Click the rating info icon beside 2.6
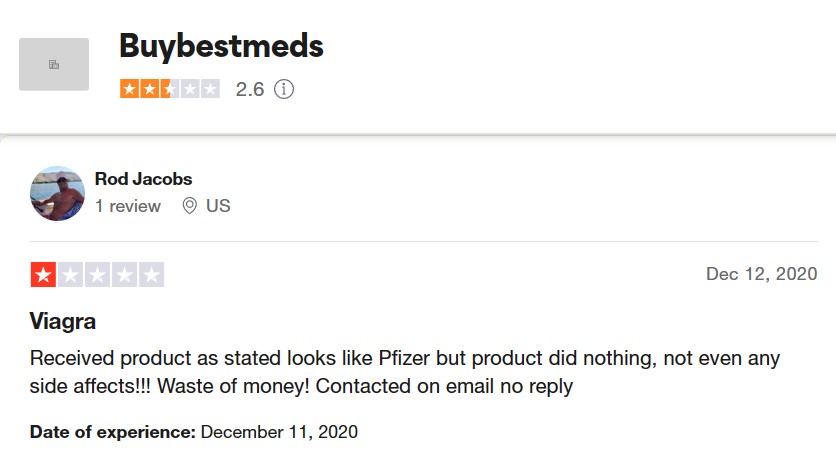This screenshot has width=836, height=453. click(x=284, y=89)
